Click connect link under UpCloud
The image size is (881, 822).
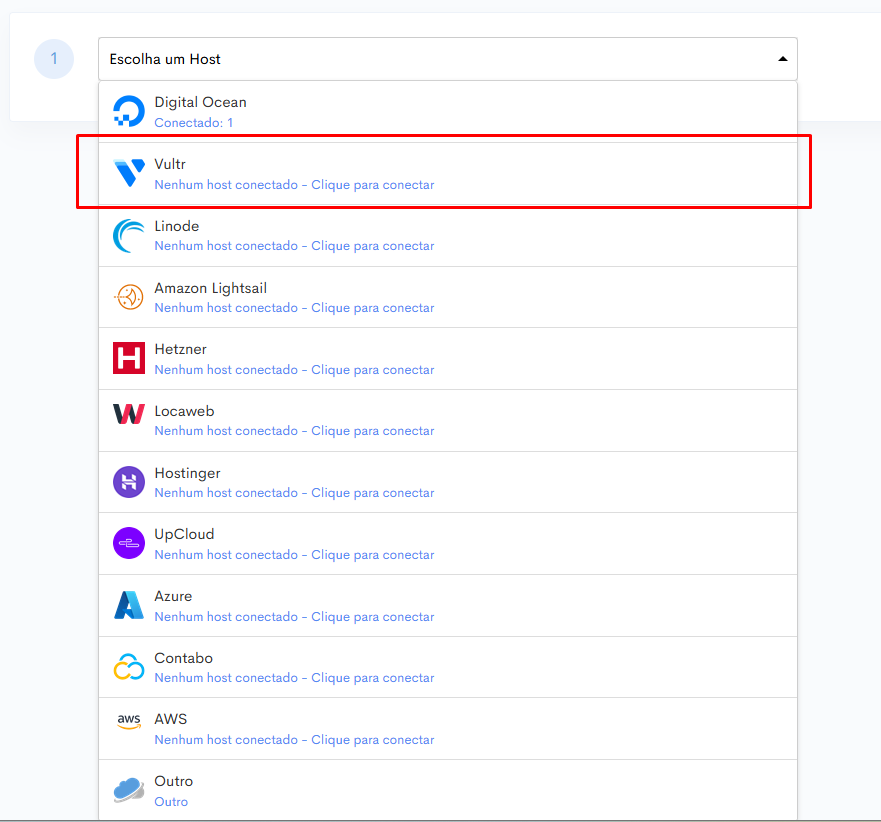pos(294,555)
